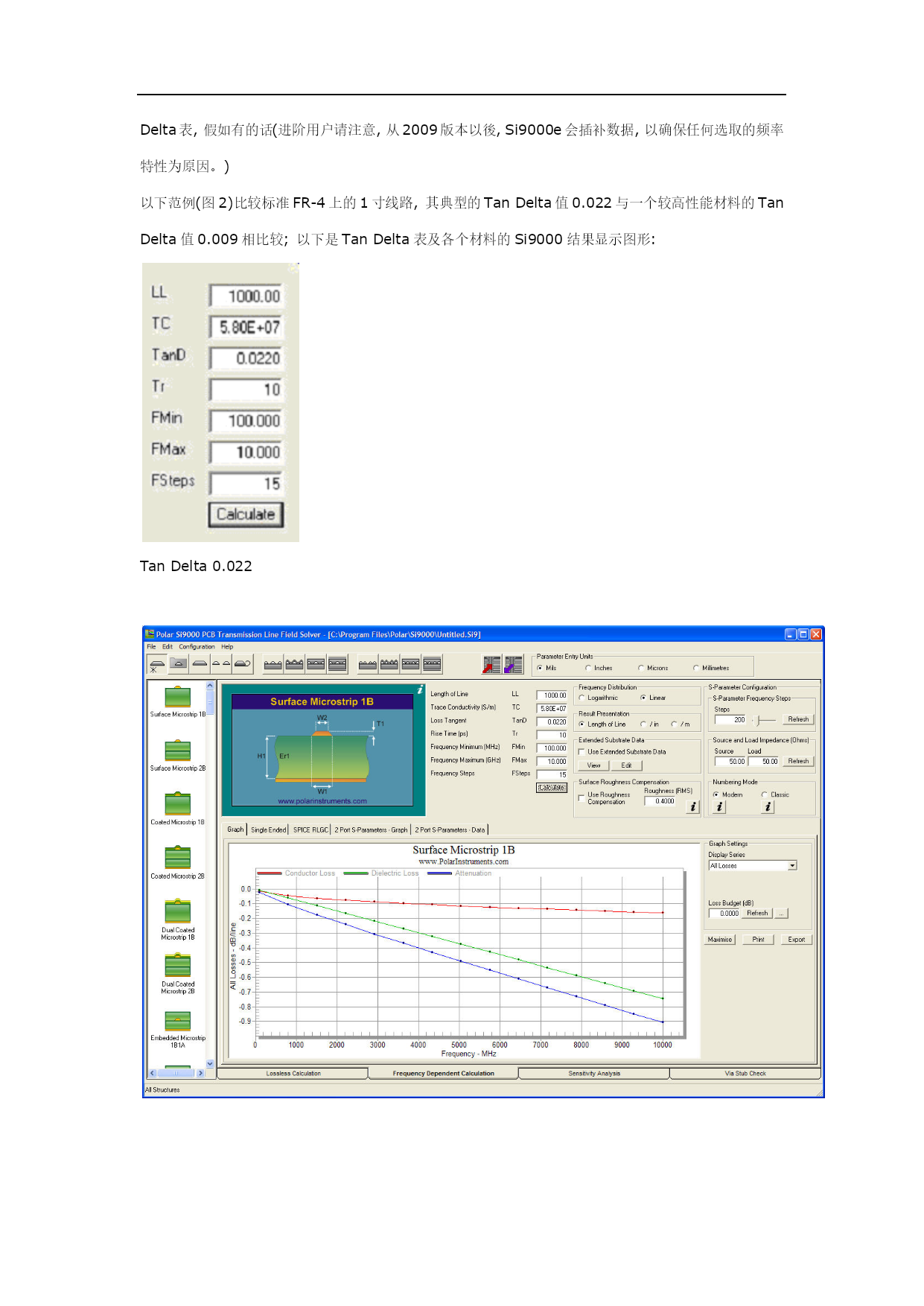Switch to the SPICE RLGC tab

(x=310, y=829)
